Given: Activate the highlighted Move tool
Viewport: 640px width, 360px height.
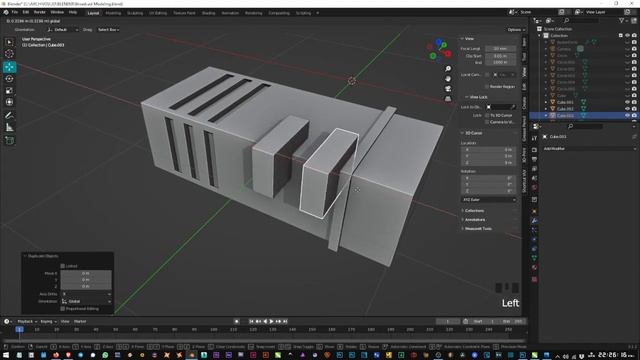Looking at the screenshot, I should (x=9, y=67).
